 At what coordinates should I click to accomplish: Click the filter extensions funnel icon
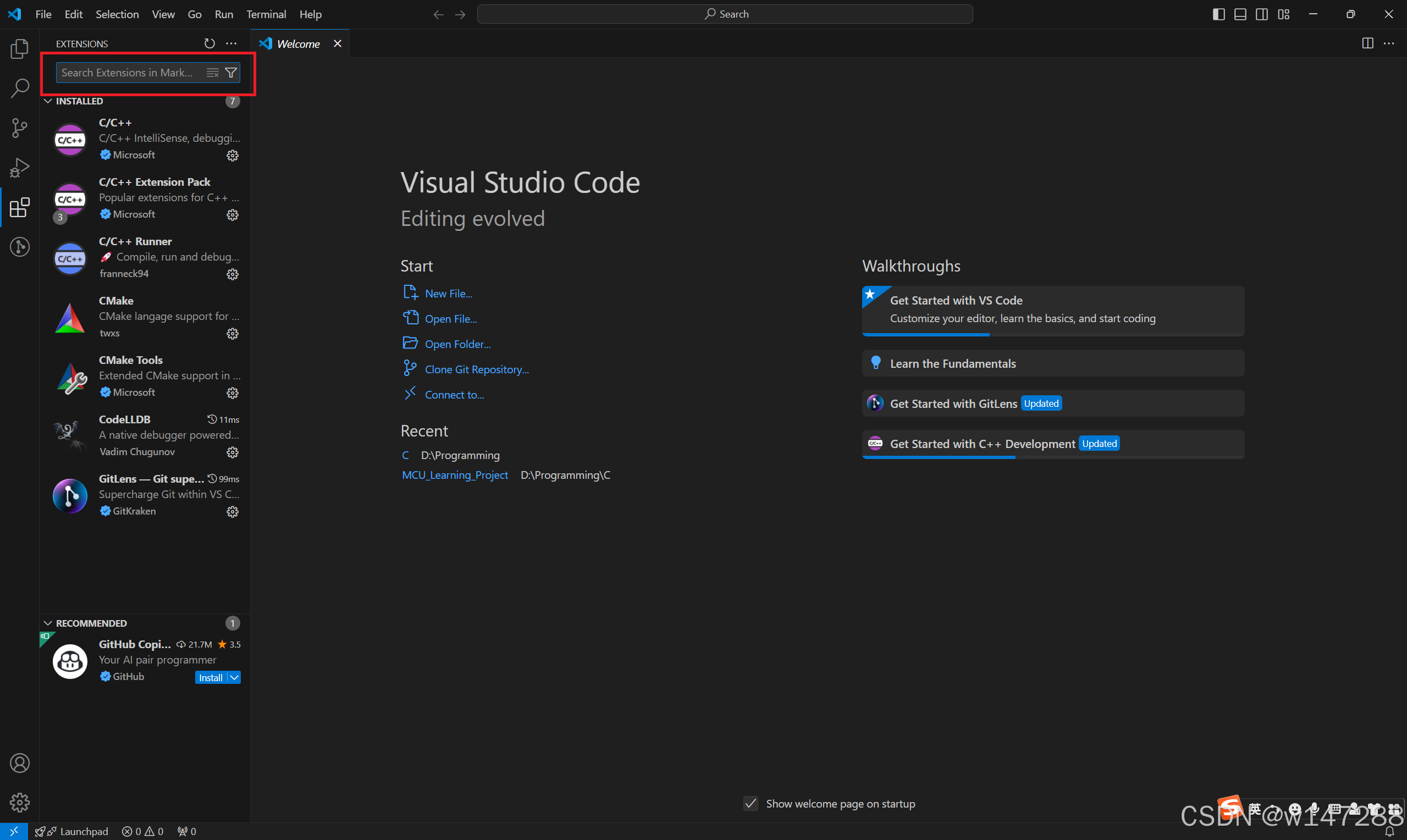[231, 73]
